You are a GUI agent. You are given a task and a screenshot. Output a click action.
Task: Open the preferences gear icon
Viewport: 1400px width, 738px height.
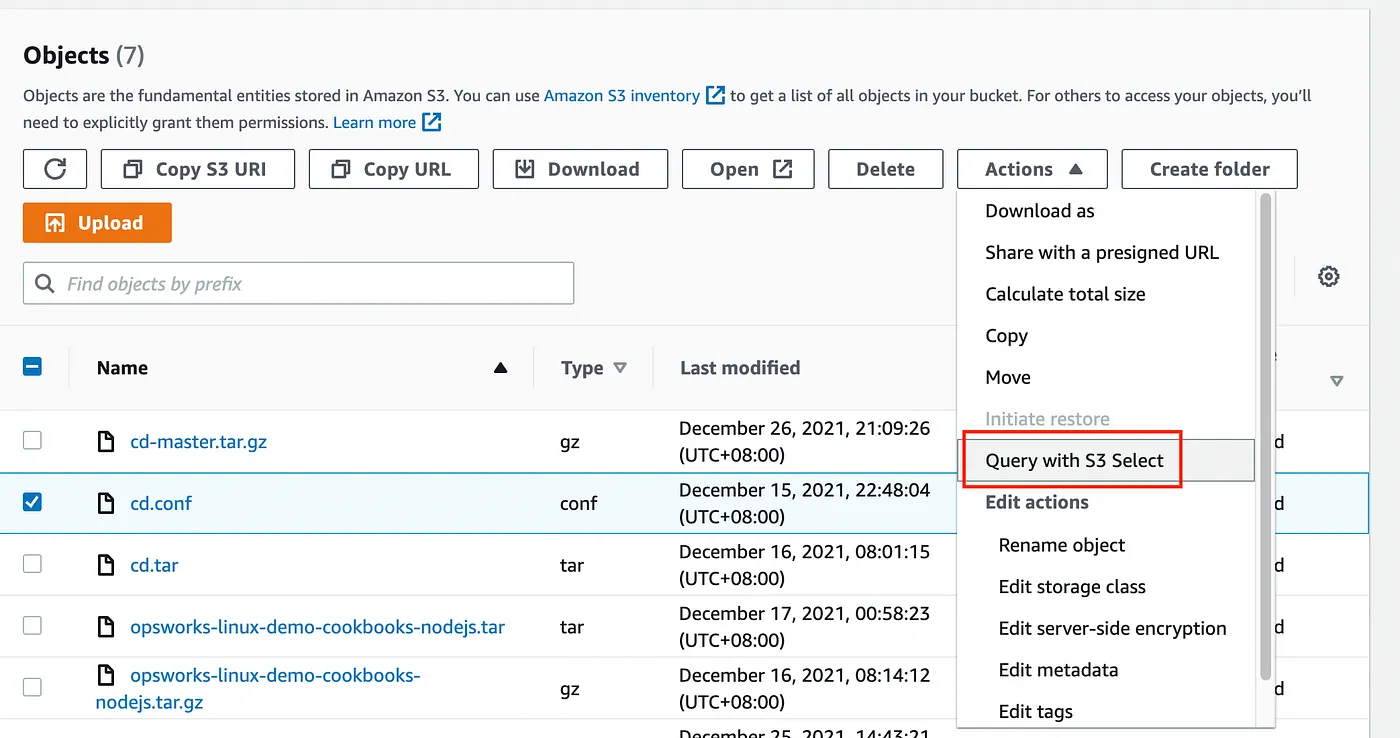click(x=1328, y=277)
